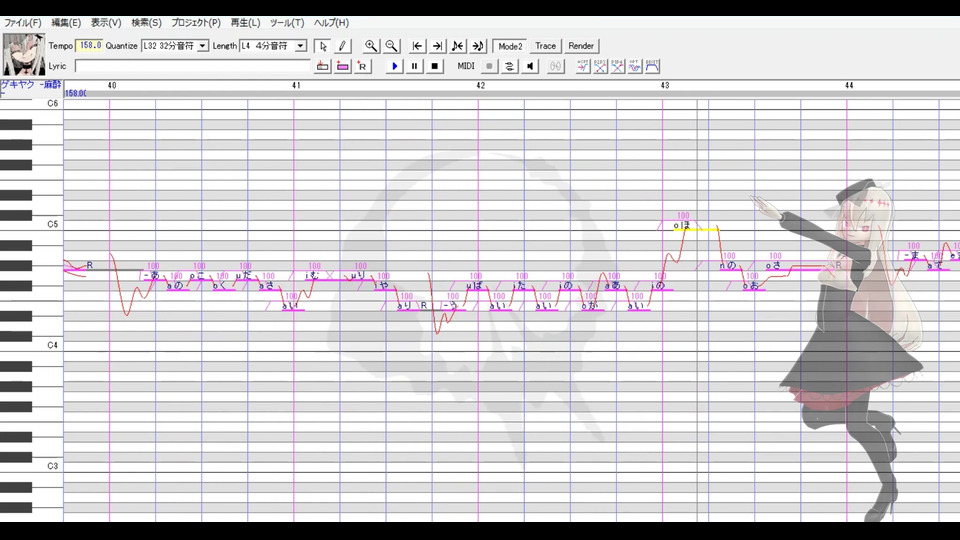Viewport: 960px width, 540px height.
Task: Pause playback
Action: (414, 66)
